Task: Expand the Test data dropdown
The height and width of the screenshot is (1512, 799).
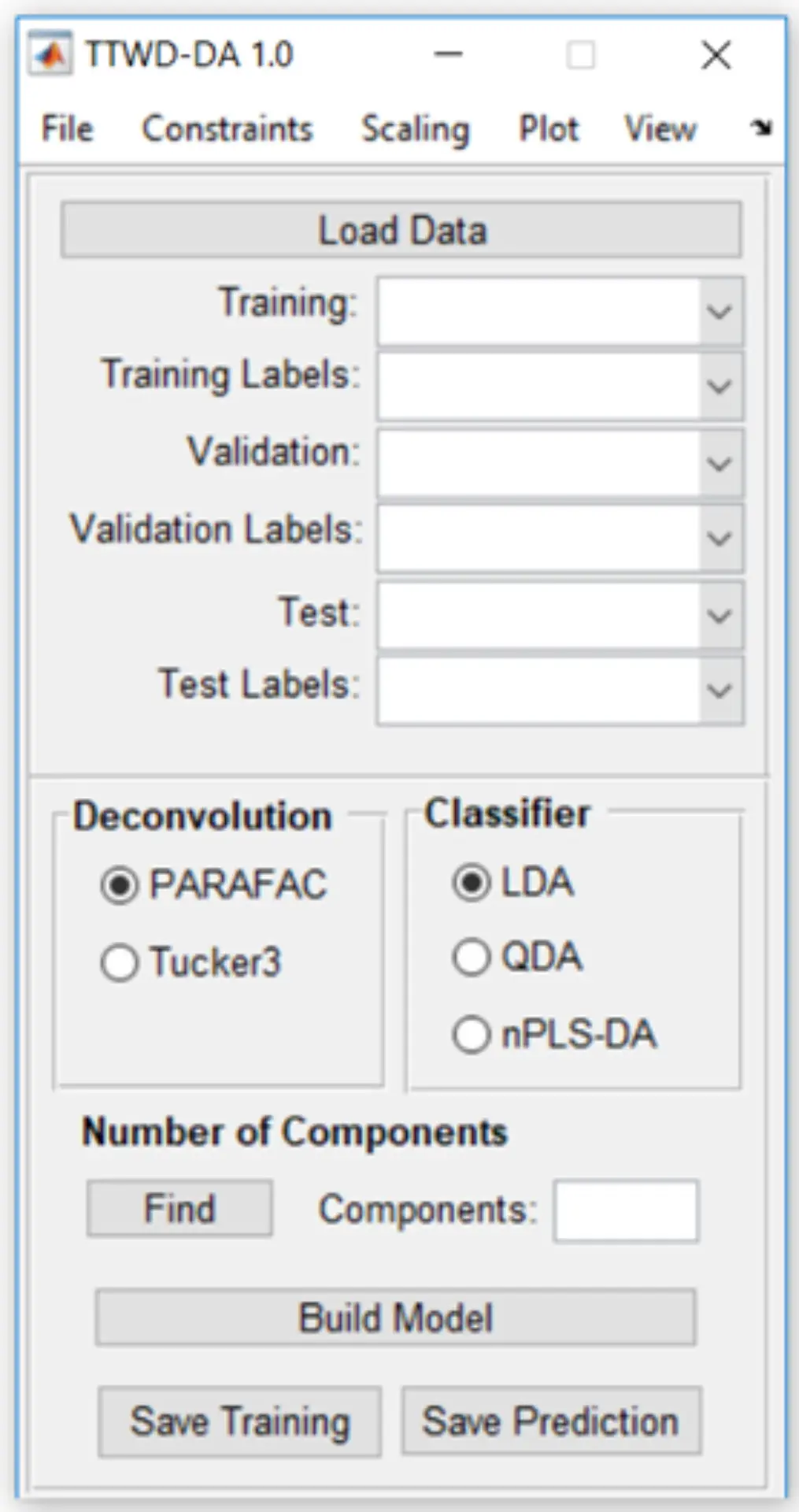Action: [x=719, y=615]
